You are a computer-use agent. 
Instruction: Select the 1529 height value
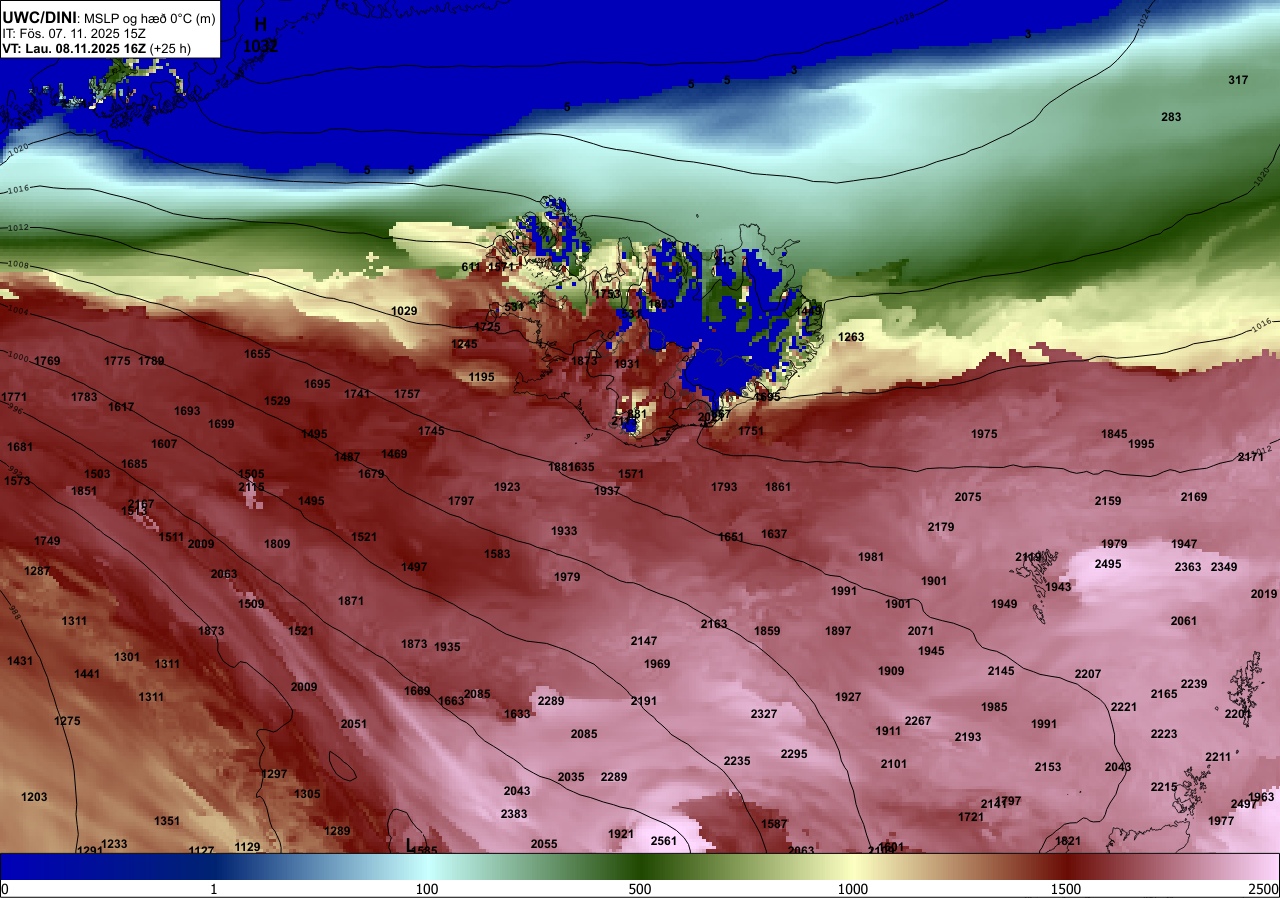pyautogui.click(x=277, y=401)
